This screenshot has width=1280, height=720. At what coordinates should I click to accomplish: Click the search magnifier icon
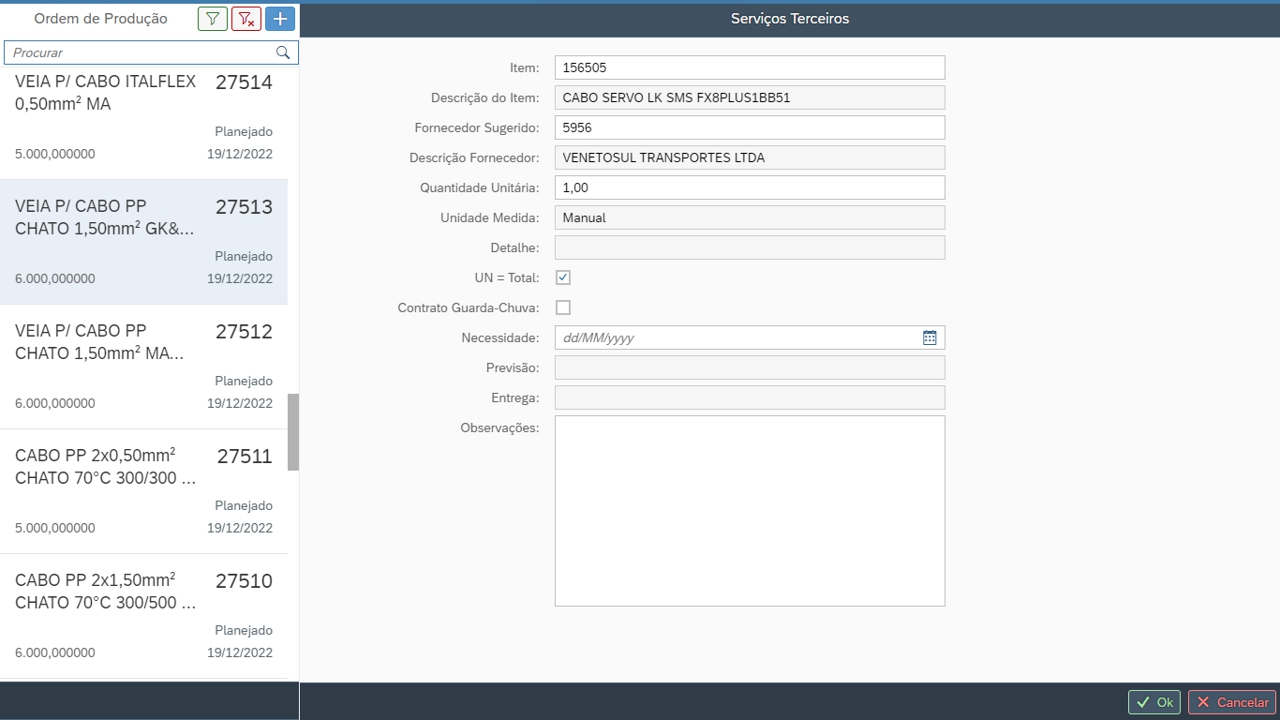pyautogui.click(x=283, y=53)
